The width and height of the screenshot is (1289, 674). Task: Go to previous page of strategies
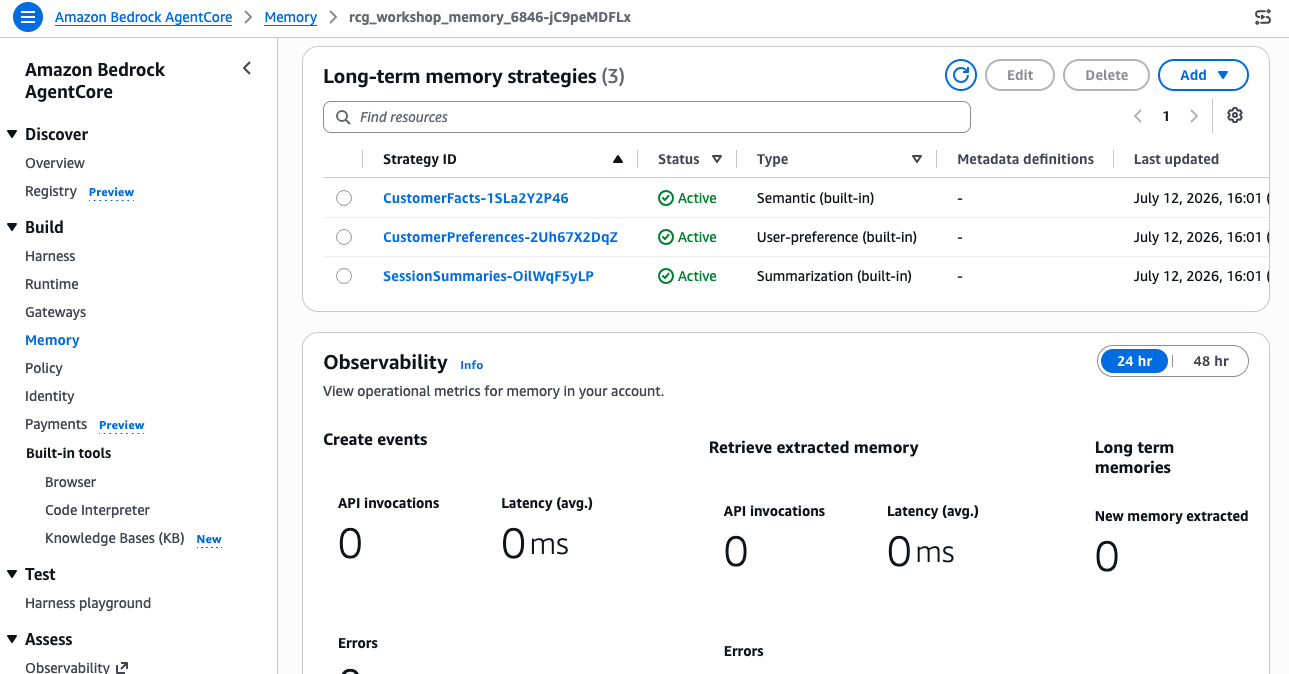(x=1138, y=116)
